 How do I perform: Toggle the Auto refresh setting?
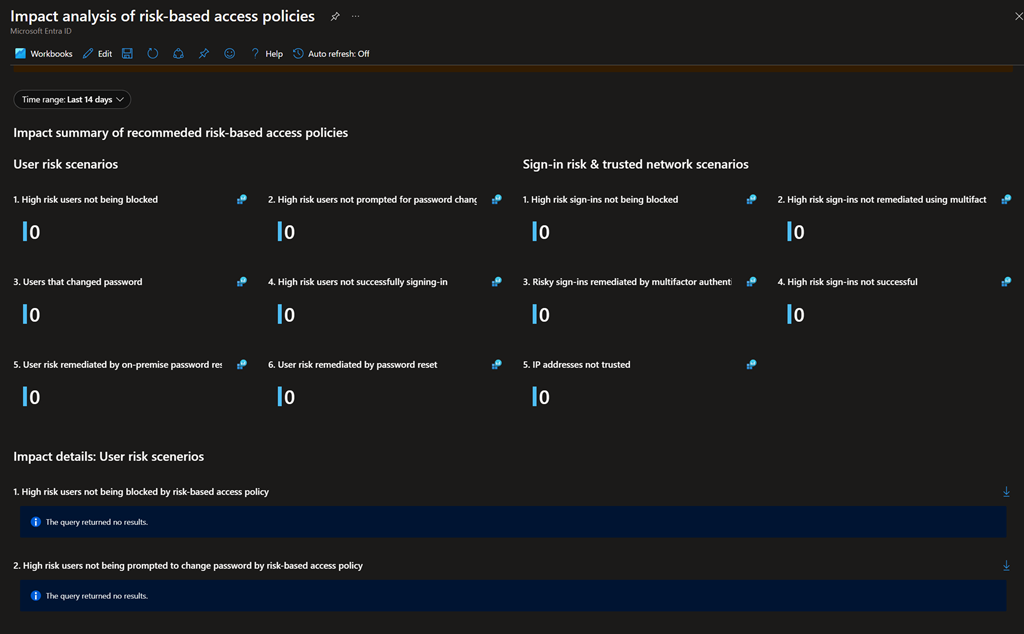pyautogui.click(x=331, y=54)
